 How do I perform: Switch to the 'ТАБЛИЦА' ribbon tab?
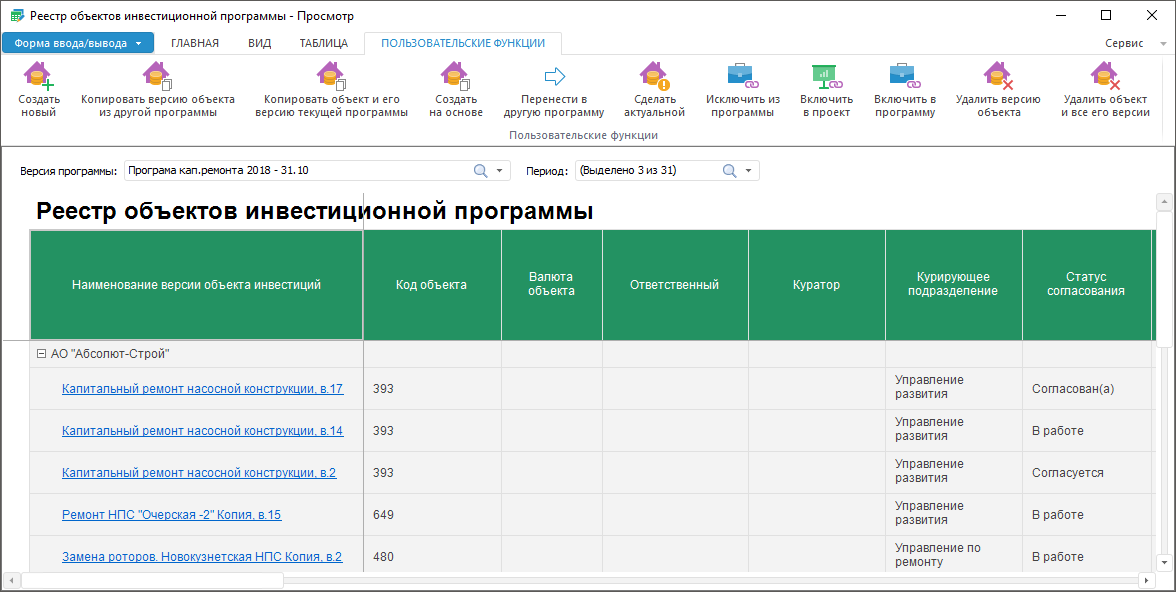click(x=323, y=43)
